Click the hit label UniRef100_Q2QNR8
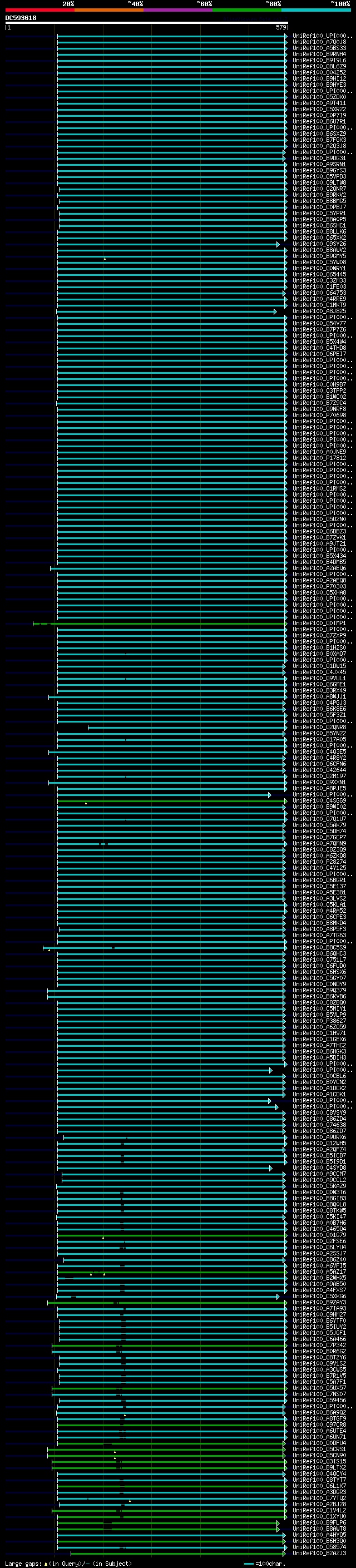This screenshot has width=356, height=1568. pos(319,728)
